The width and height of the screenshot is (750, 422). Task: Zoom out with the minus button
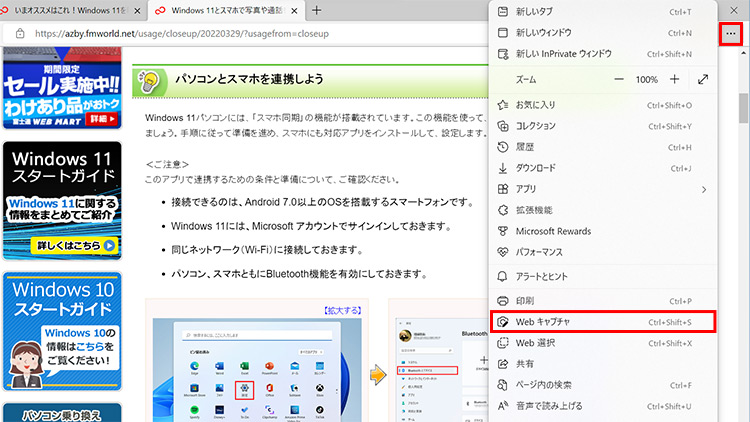619,79
